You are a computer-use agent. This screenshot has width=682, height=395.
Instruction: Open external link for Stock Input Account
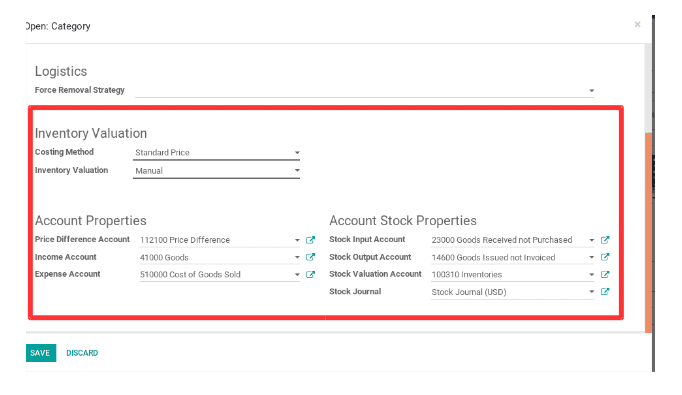tap(605, 240)
